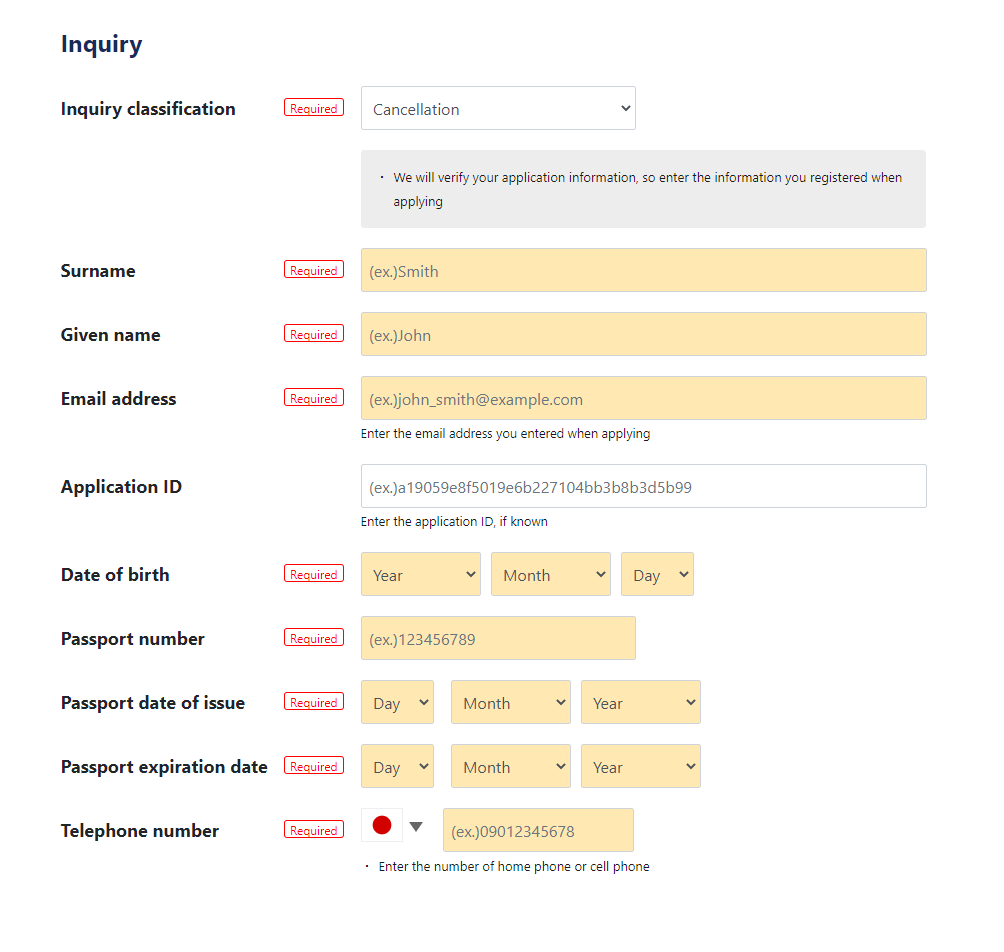Open the Day dropdown for Passport expiration date

click(397, 766)
